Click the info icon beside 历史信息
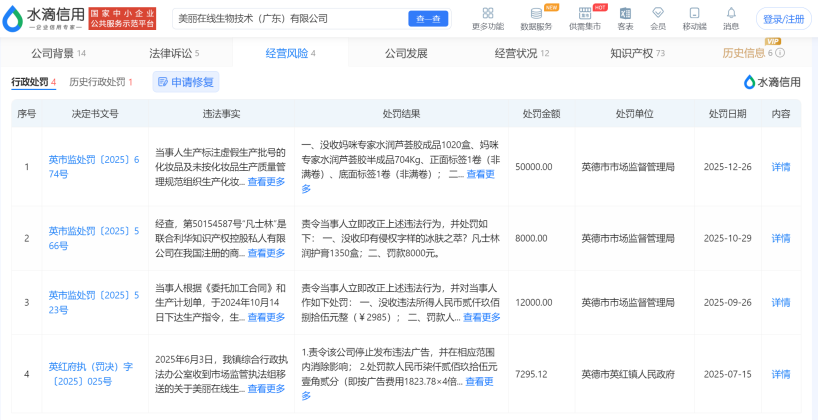Screen dimensions: 818x420 [x=780, y=53]
